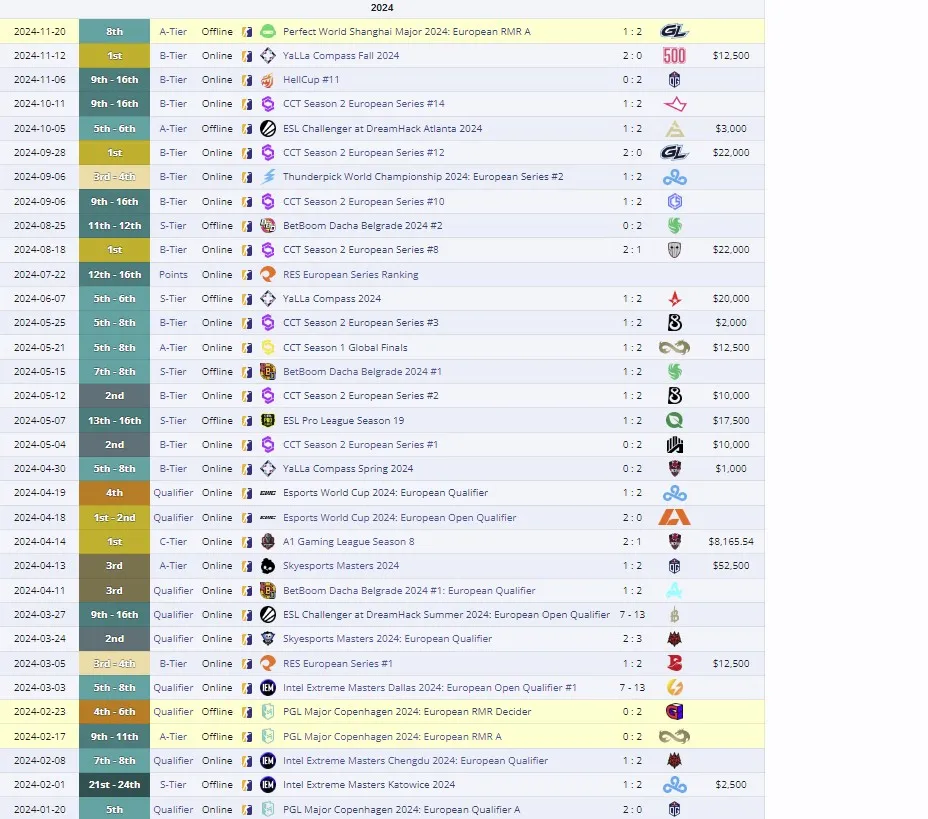Click the date 2024-03-27

click(40, 615)
